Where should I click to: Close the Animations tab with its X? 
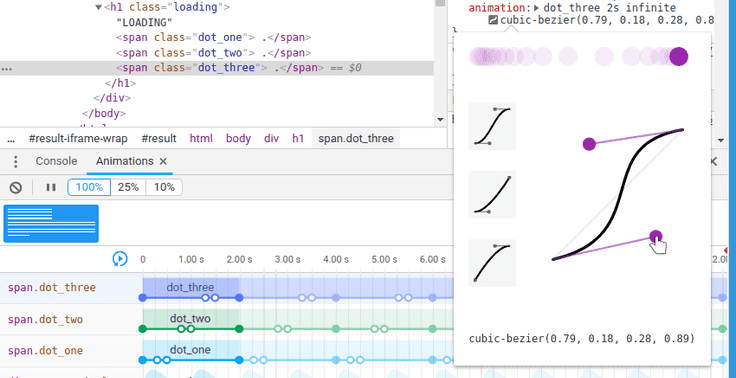tap(163, 162)
